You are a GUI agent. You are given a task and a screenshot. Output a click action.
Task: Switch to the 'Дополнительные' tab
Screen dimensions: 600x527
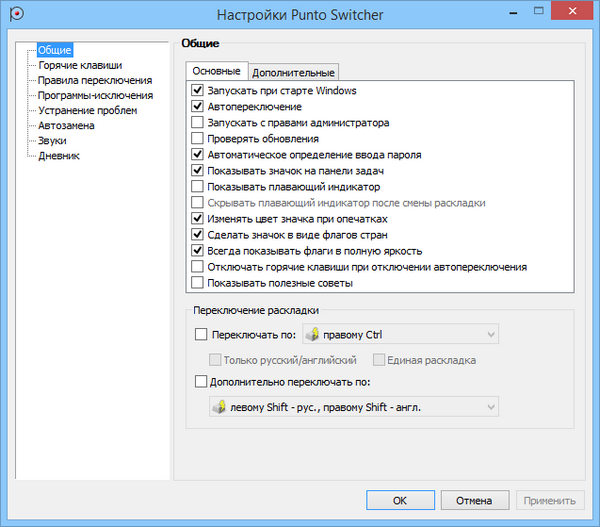(x=293, y=72)
